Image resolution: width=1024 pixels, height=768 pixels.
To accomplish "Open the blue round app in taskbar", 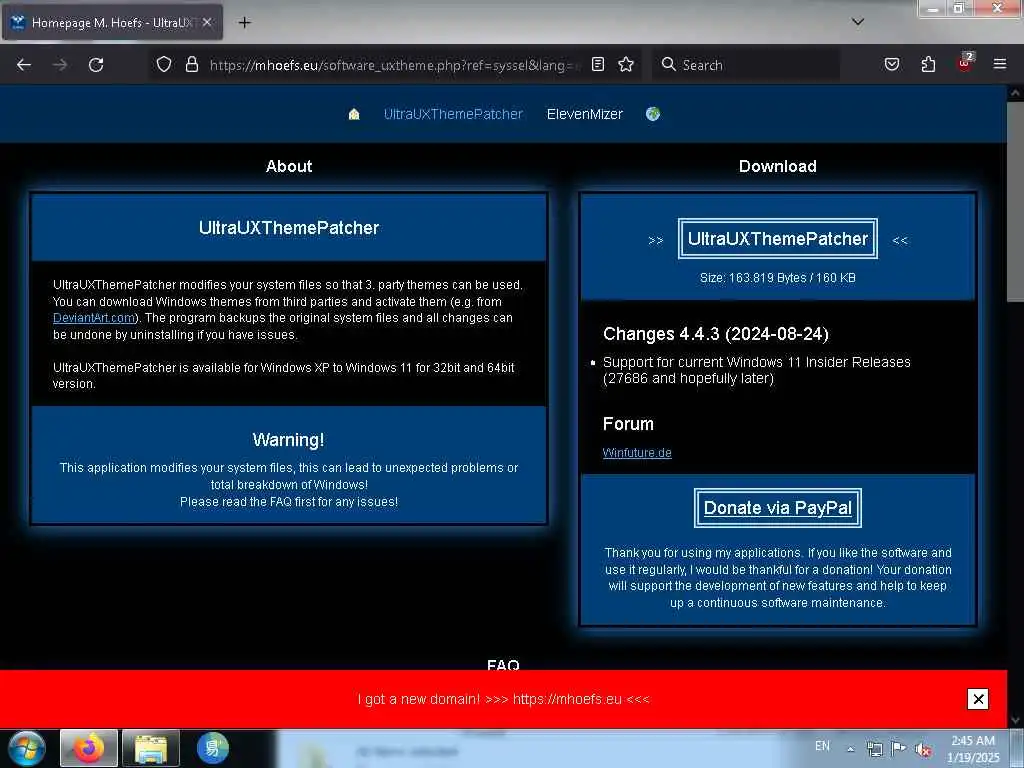I will pos(213,748).
